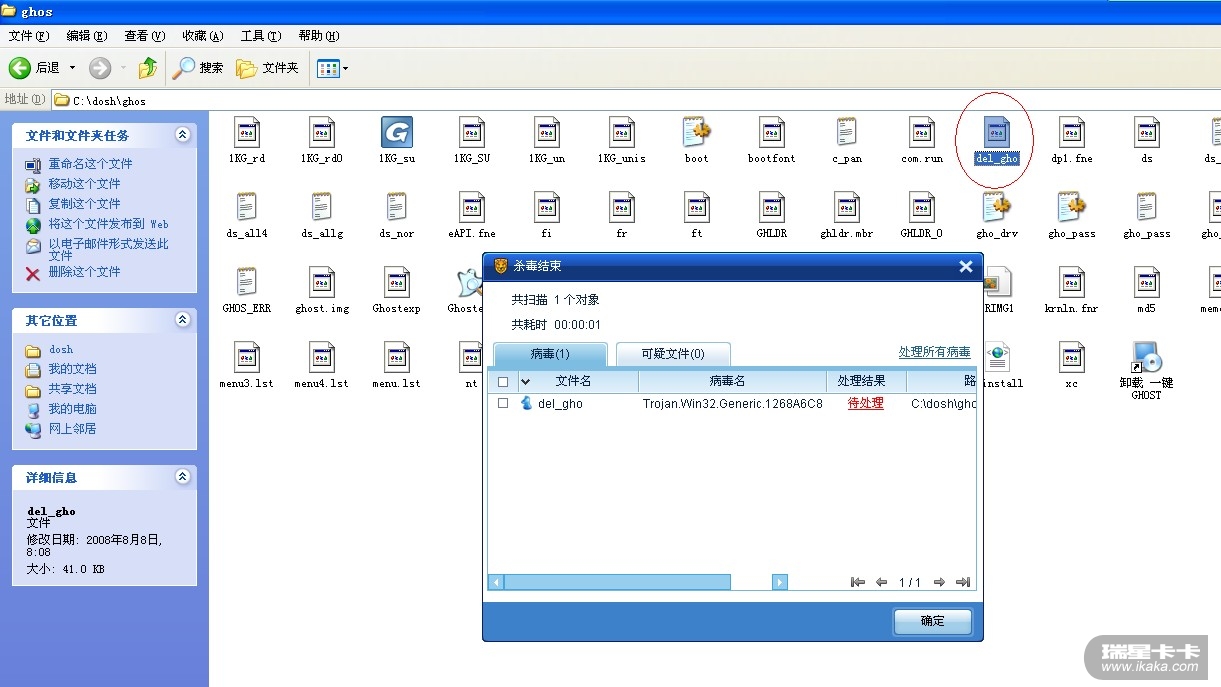This screenshot has height=687, width=1221.
Task: Open 我的电脑 in 其它位置
Action: click(x=73, y=409)
